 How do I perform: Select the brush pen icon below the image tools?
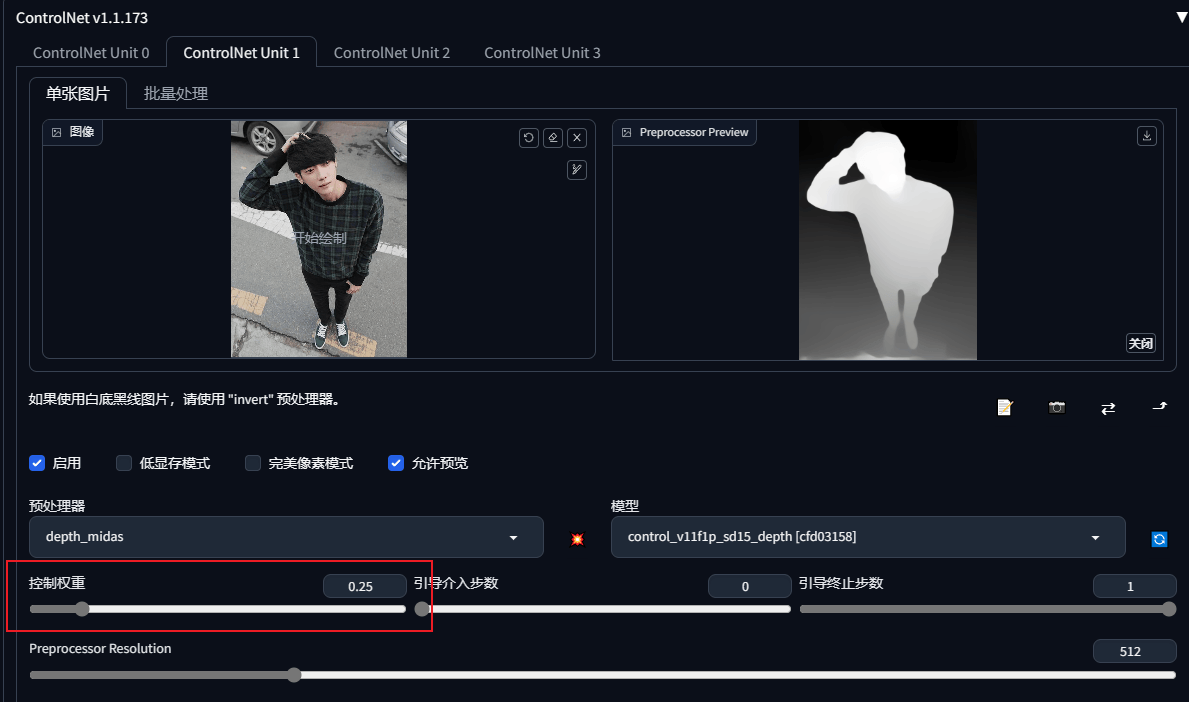(577, 170)
